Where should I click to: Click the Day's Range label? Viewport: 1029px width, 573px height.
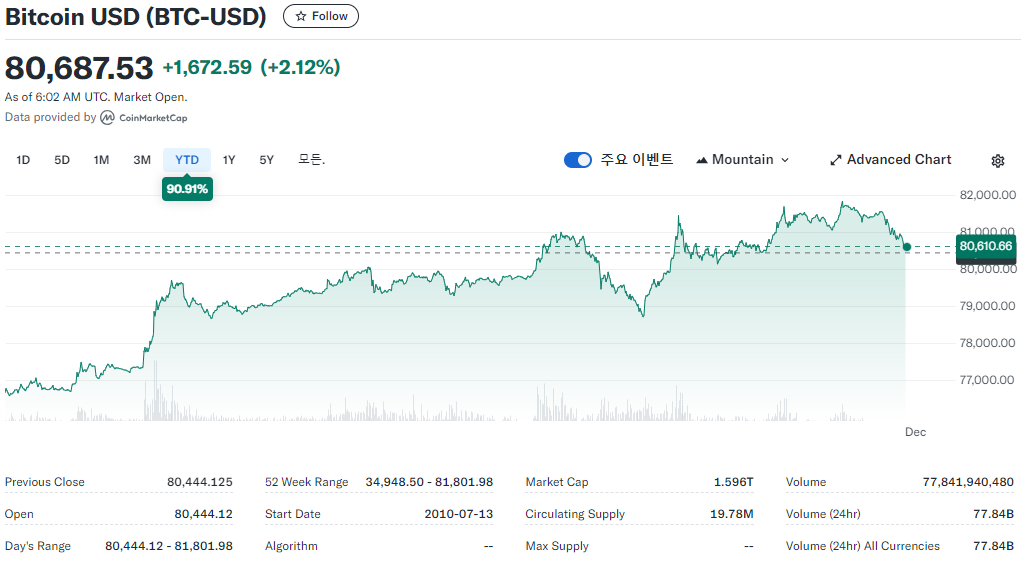(37, 546)
